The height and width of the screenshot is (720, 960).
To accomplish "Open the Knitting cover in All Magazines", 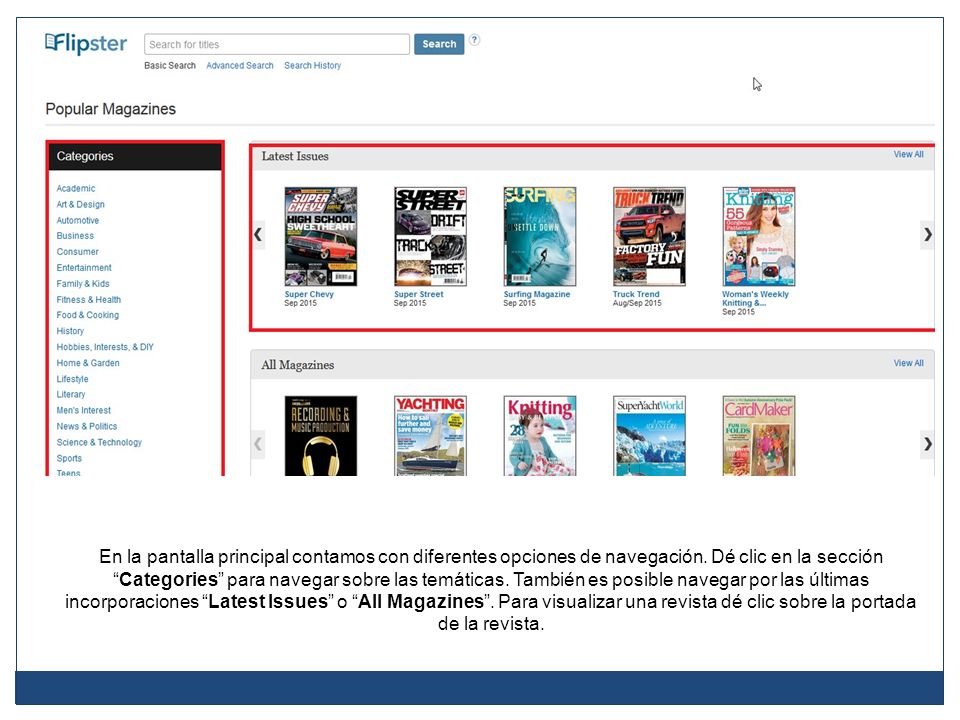I will 540,436.
